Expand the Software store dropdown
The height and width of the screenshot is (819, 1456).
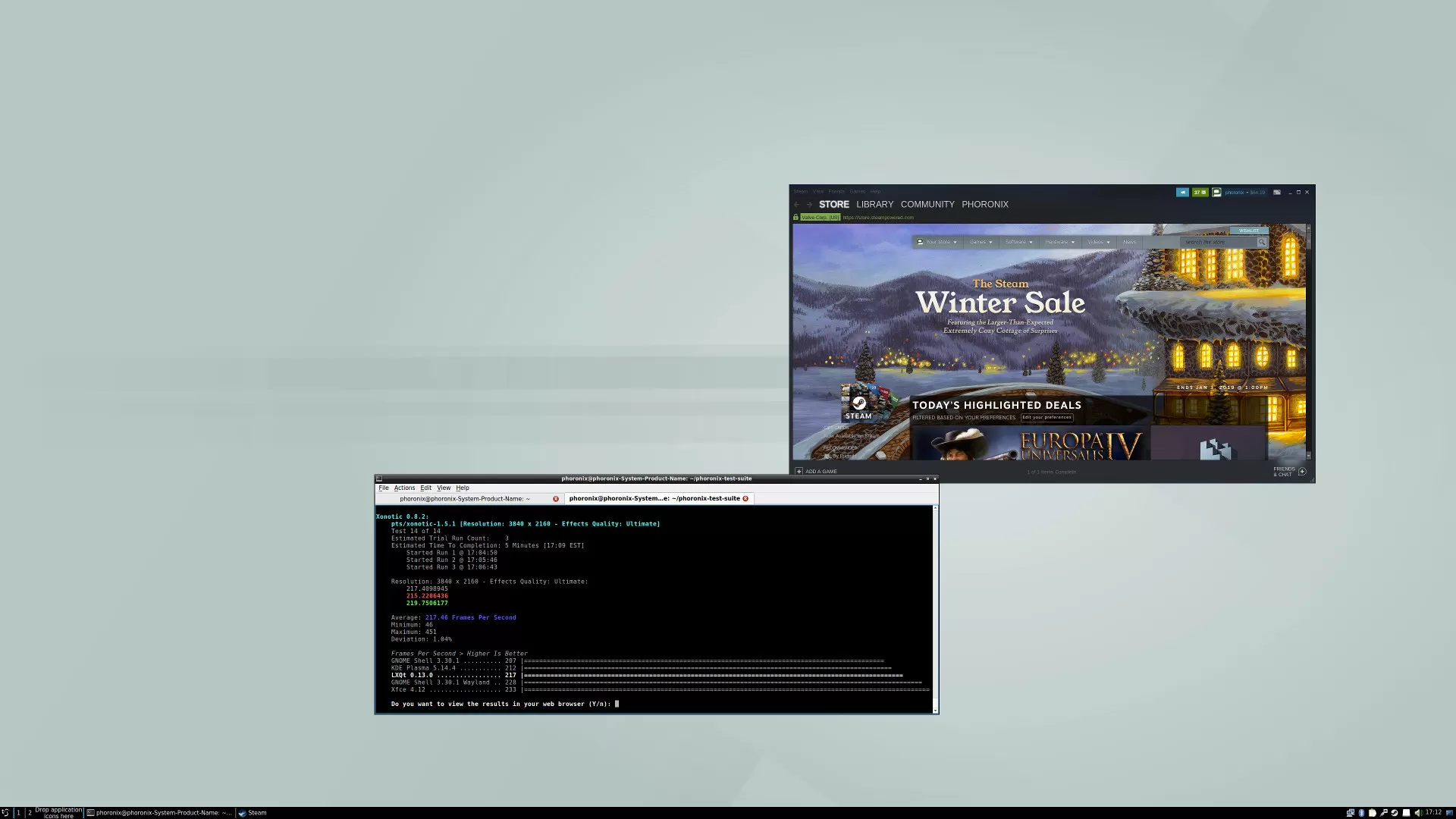click(x=1018, y=242)
